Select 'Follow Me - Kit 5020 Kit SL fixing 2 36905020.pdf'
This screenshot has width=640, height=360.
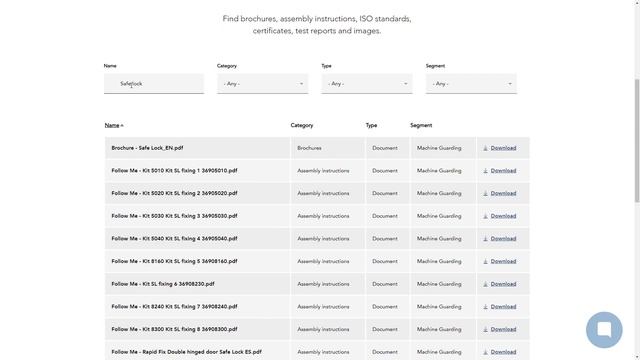(x=174, y=193)
